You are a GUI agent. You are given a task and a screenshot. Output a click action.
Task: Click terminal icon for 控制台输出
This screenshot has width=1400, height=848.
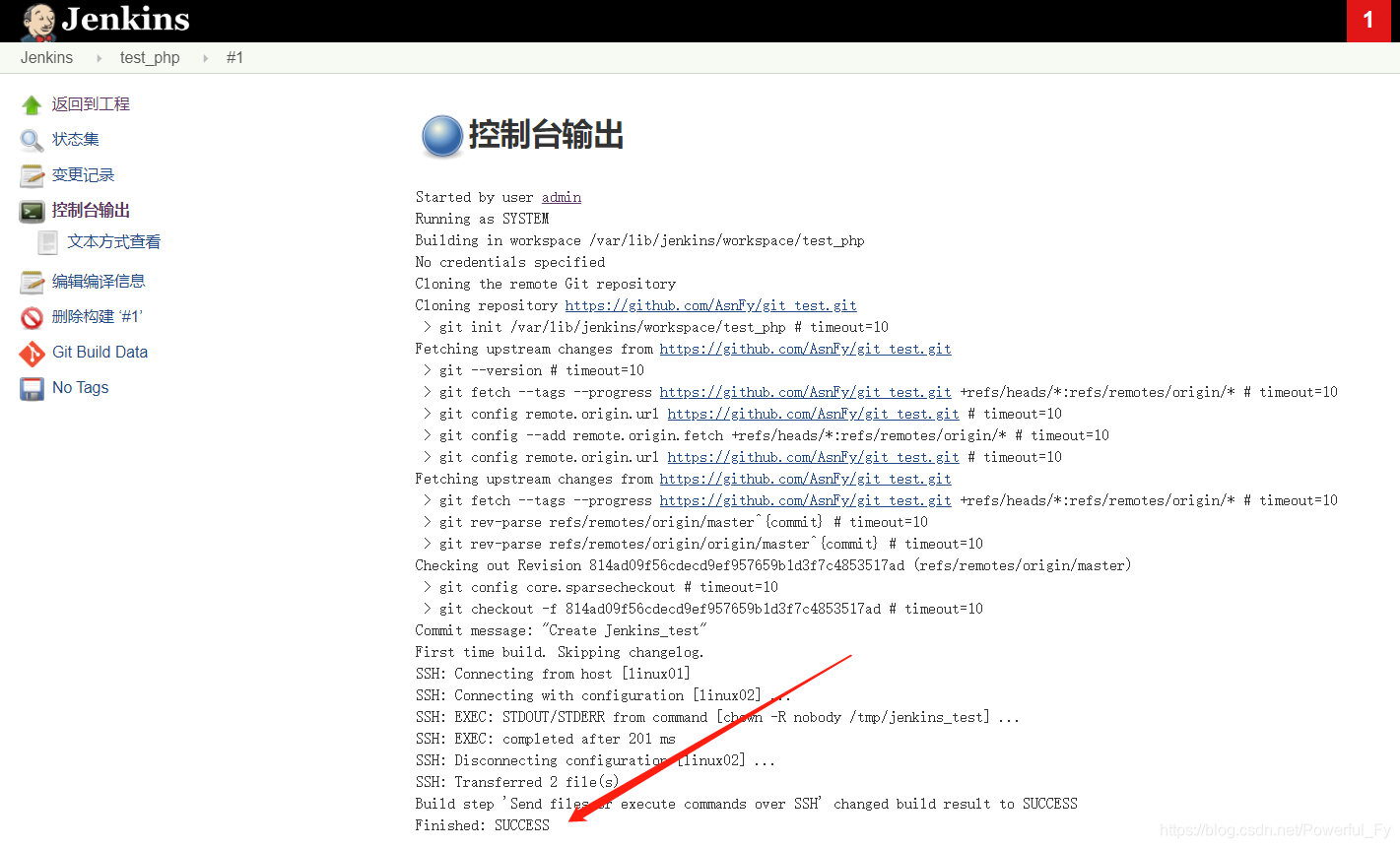[32, 211]
